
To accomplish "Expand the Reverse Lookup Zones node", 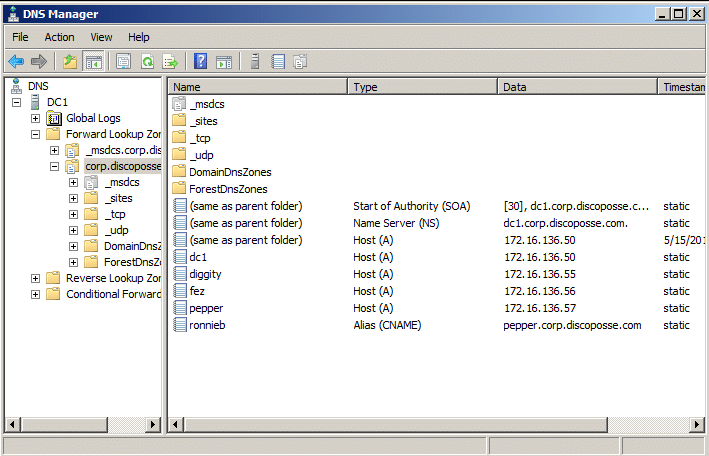I will (x=36, y=278).
